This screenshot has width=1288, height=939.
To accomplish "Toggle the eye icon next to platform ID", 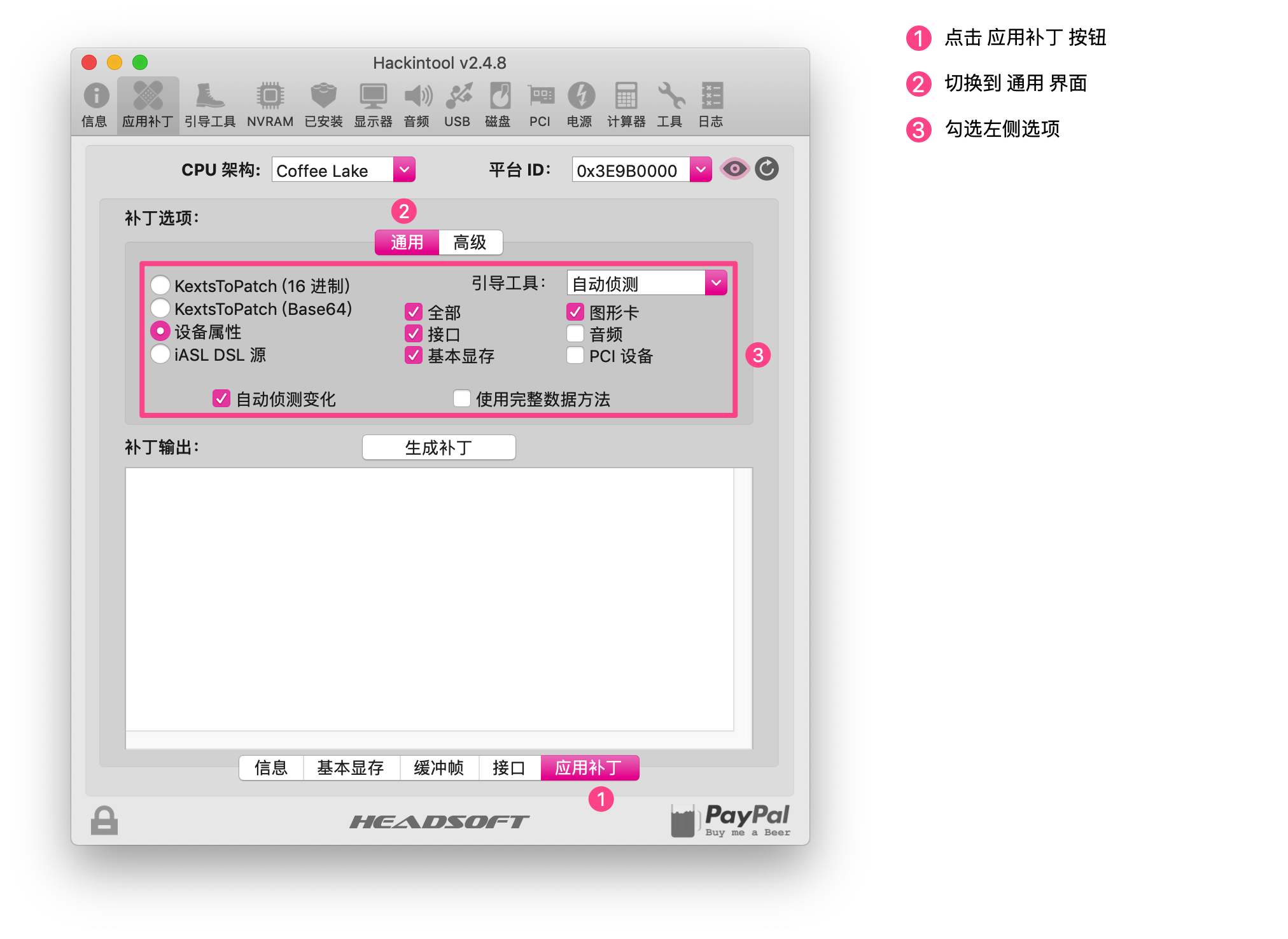I will pos(734,169).
